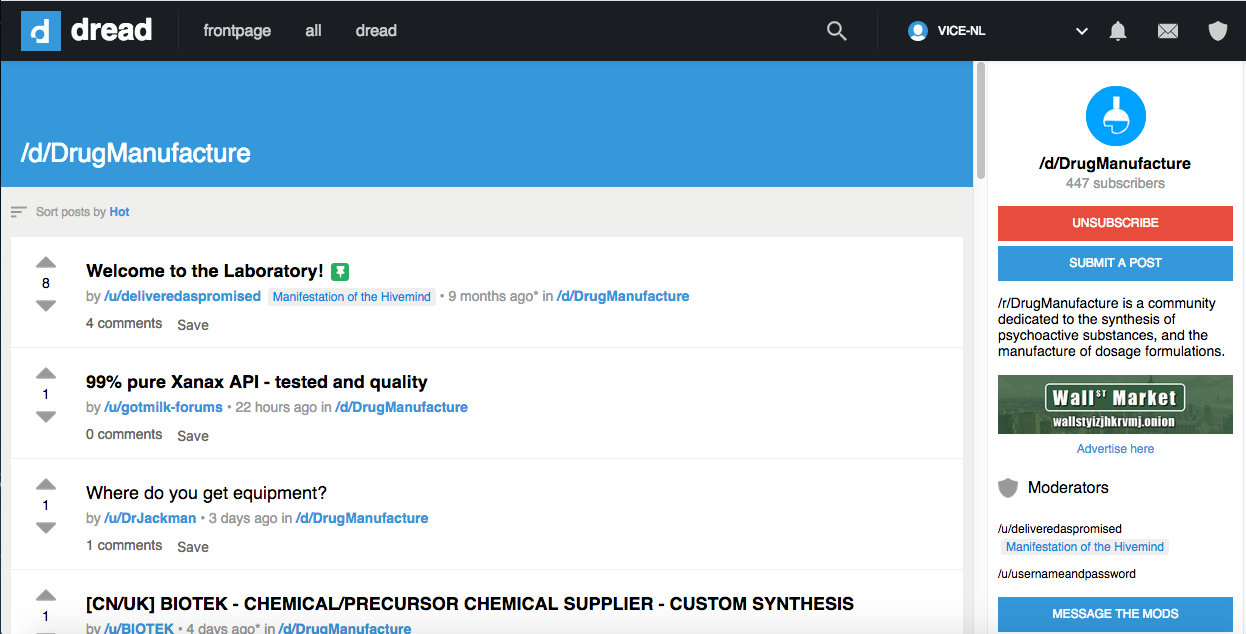Click the sort posts lines icon

pyautogui.click(x=19, y=212)
